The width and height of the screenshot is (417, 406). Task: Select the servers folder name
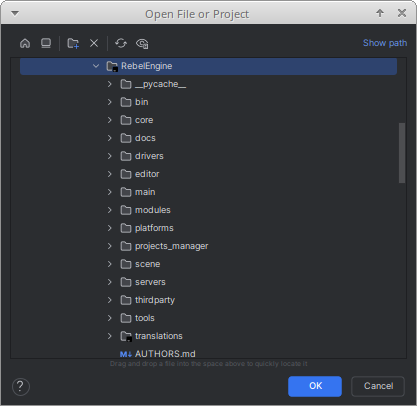click(150, 282)
